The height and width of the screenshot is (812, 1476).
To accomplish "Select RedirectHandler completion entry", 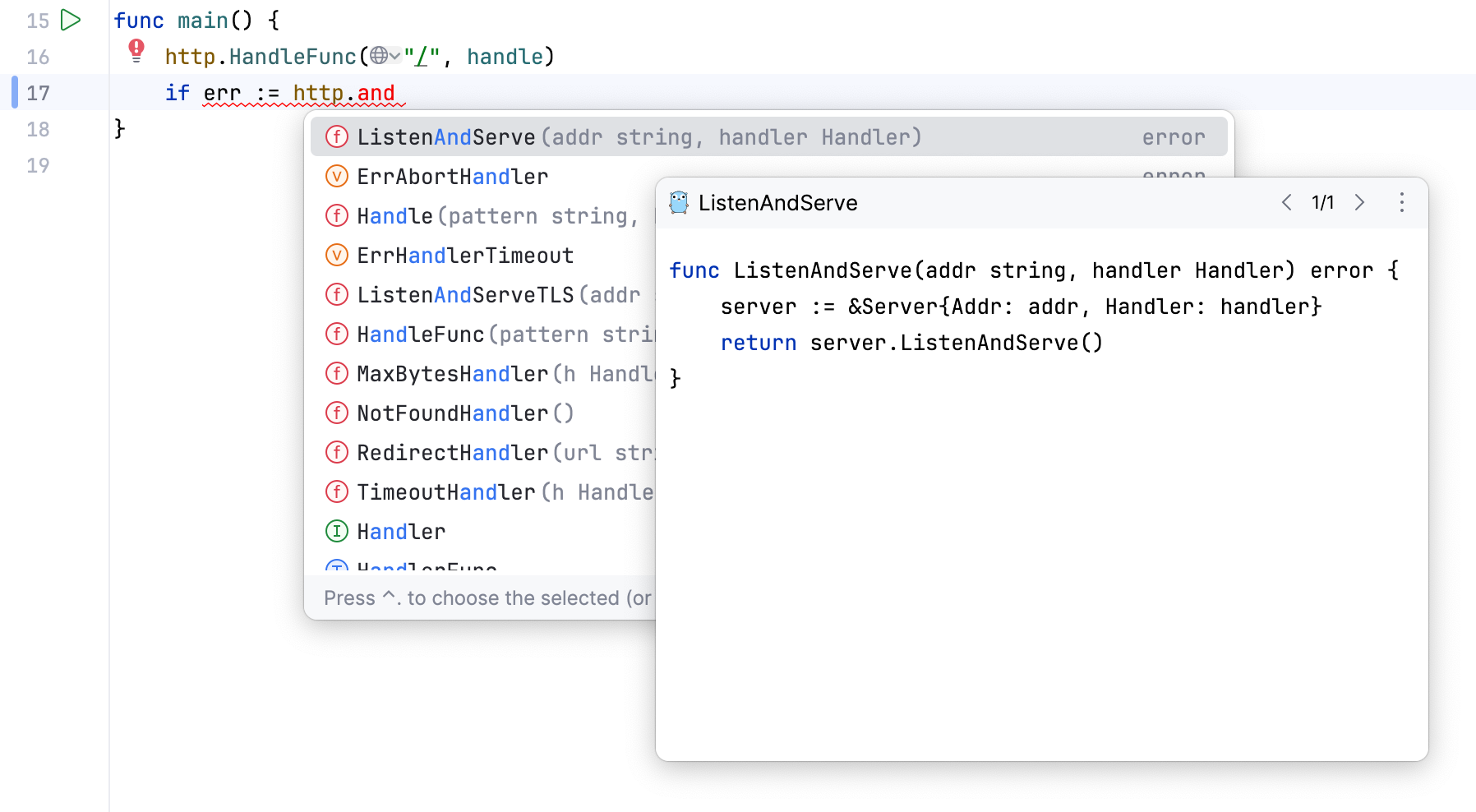I will pyautogui.click(x=452, y=453).
